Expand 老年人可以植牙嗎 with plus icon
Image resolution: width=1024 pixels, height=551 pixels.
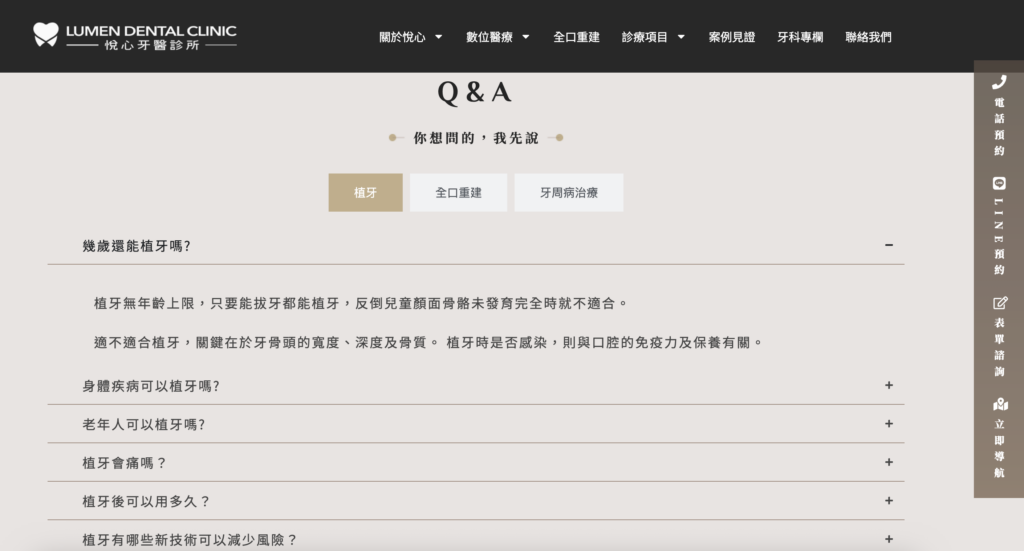[889, 424]
